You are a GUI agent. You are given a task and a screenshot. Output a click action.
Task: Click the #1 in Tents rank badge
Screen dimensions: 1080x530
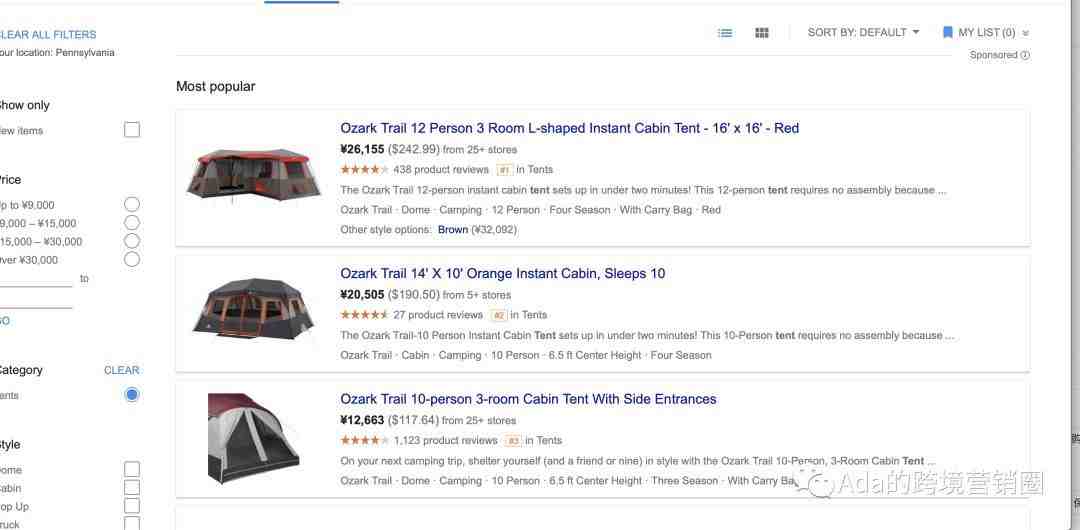[x=505, y=170]
